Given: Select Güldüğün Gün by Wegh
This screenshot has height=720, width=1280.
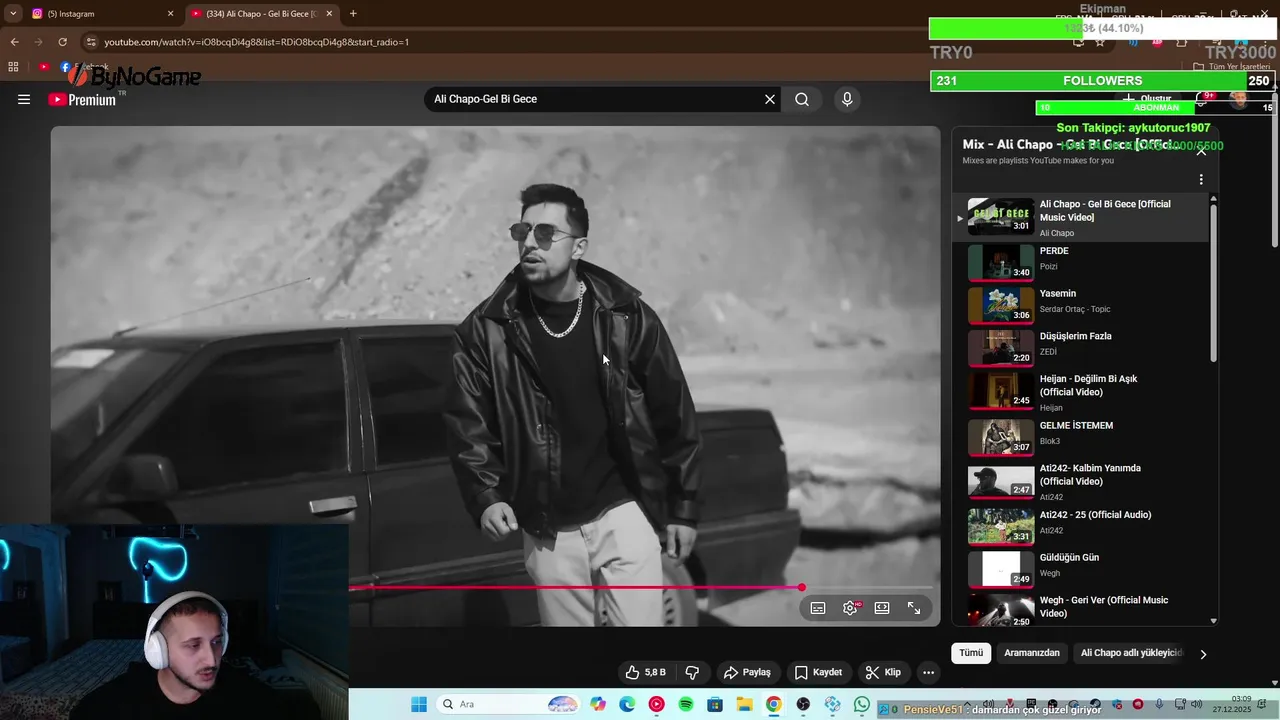Looking at the screenshot, I should coord(1080,569).
